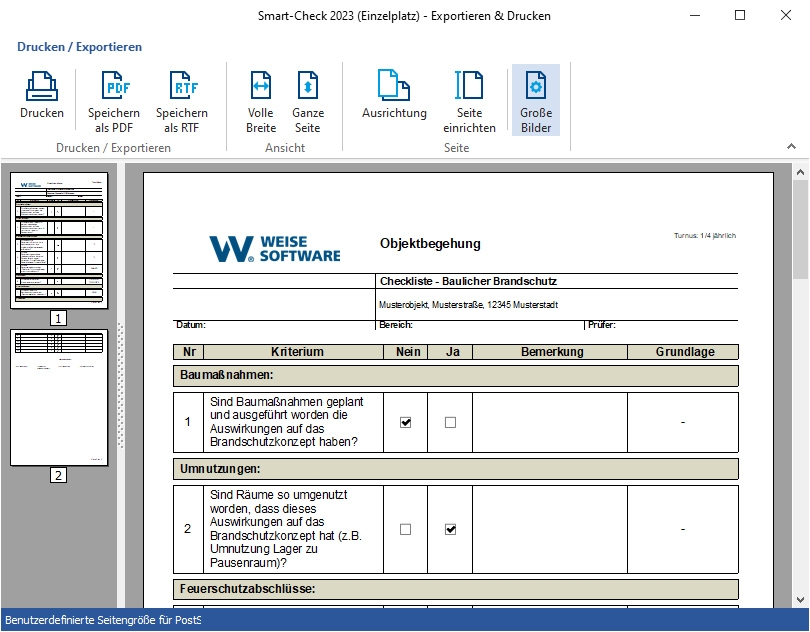Click the 'Baumaßnahmen:' section header

coord(456,375)
